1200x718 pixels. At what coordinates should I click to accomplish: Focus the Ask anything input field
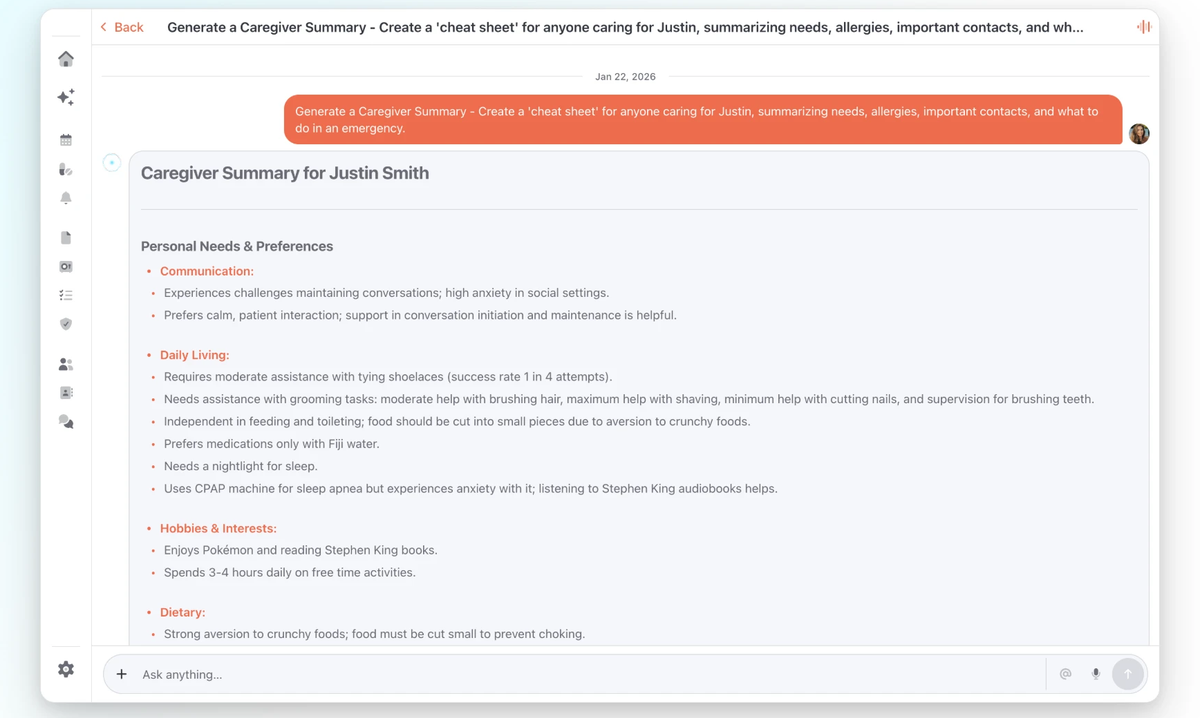pyautogui.click(x=590, y=674)
